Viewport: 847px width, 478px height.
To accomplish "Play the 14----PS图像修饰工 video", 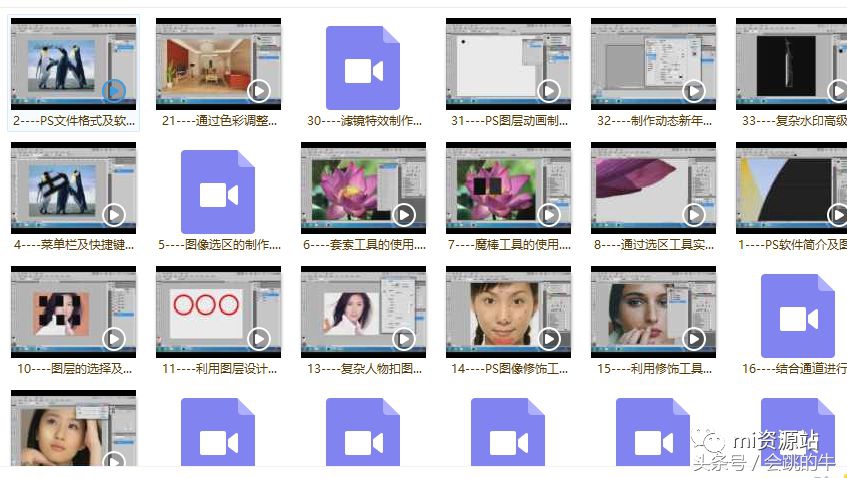I will tap(549, 339).
